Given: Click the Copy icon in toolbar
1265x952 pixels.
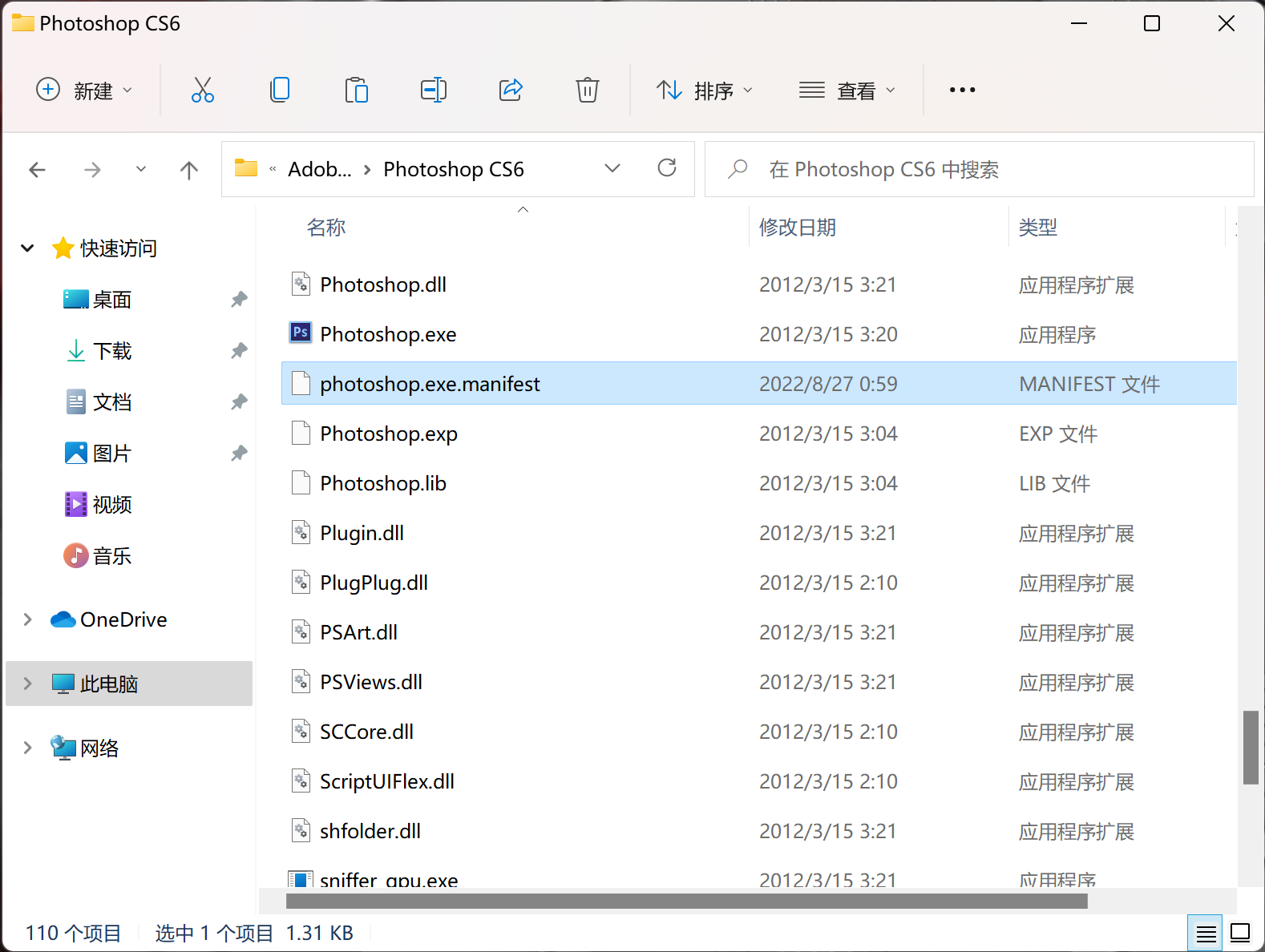Looking at the screenshot, I should 279,90.
